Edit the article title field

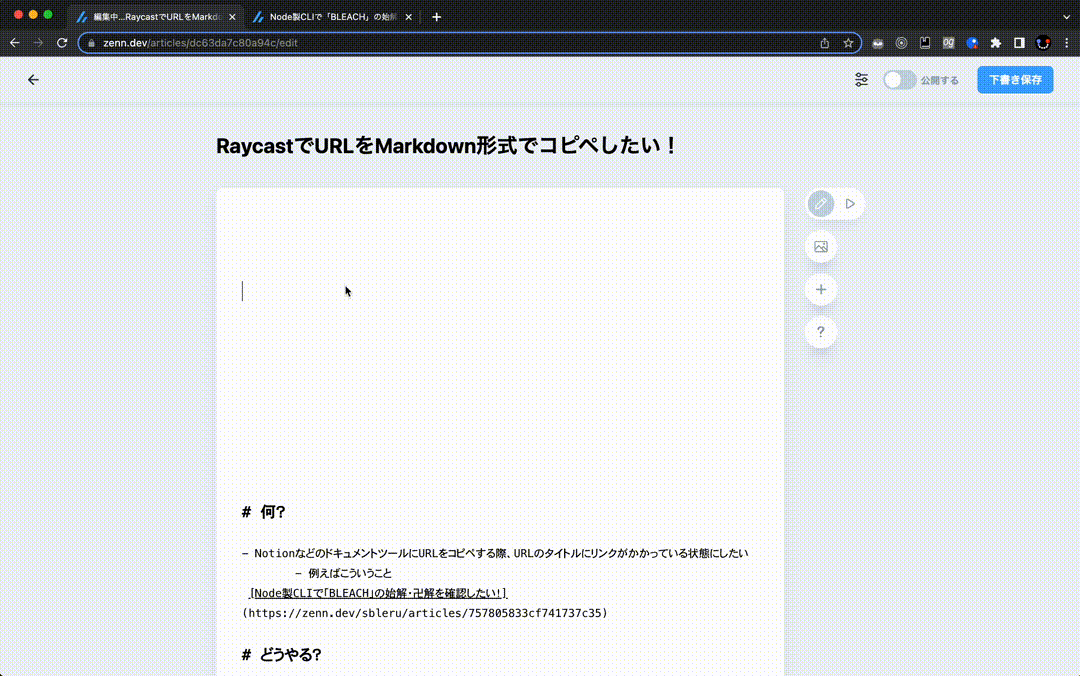[448, 146]
